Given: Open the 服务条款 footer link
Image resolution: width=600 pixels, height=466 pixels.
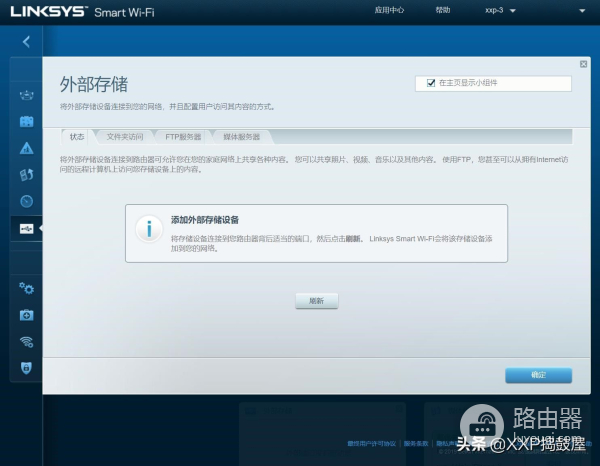Looking at the screenshot, I should [416, 444].
